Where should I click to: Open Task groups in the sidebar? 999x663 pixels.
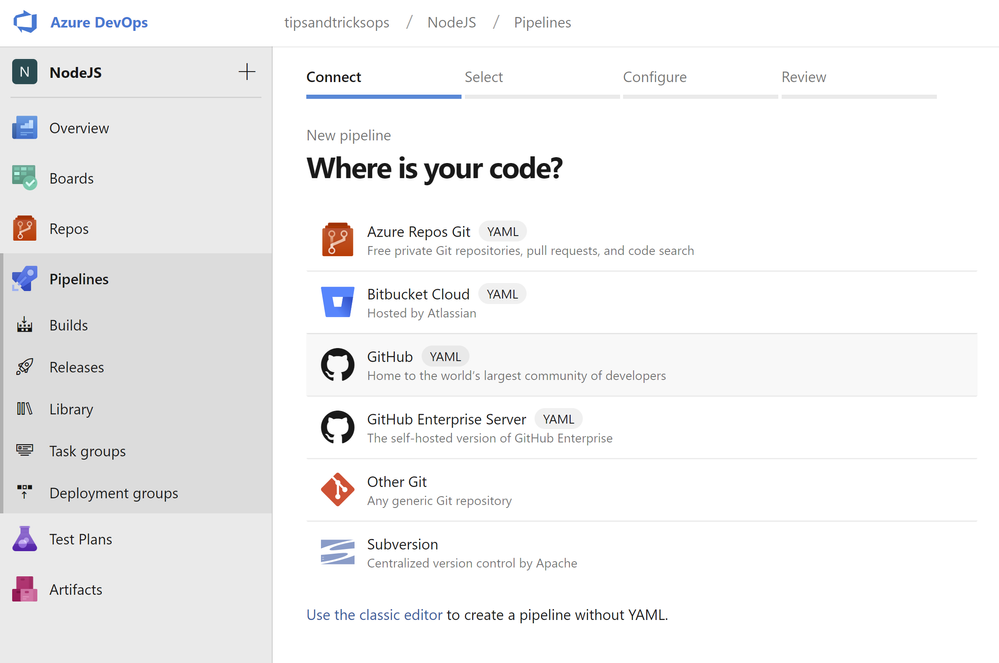pyautogui.click(x=87, y=451)
